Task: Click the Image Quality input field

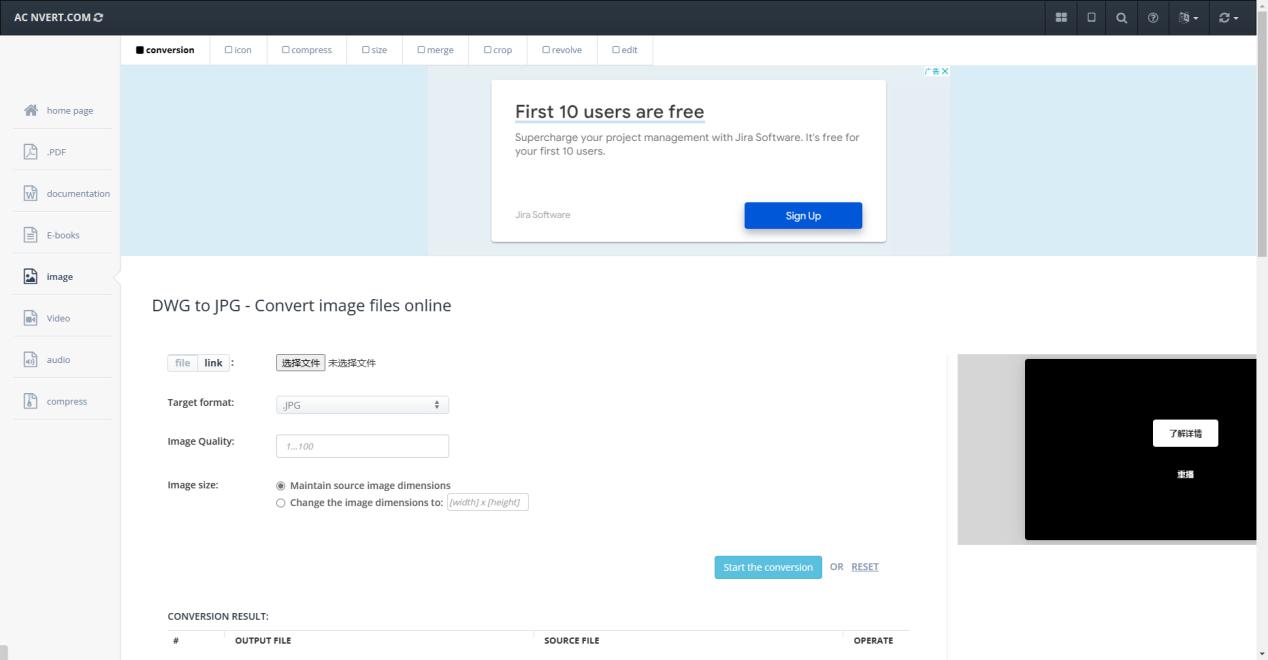Action: pos(362,446)
